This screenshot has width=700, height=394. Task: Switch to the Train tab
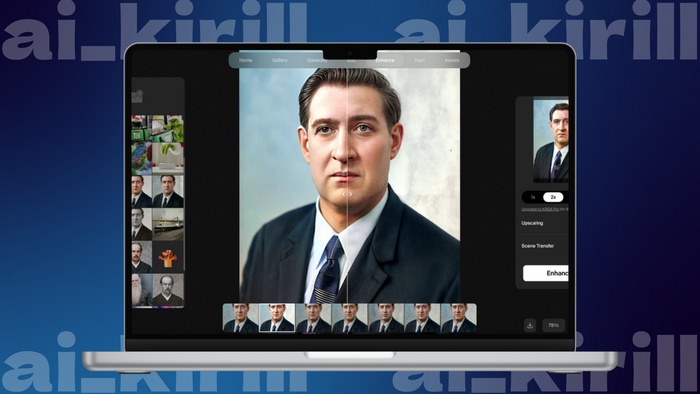tap(419, 60)
